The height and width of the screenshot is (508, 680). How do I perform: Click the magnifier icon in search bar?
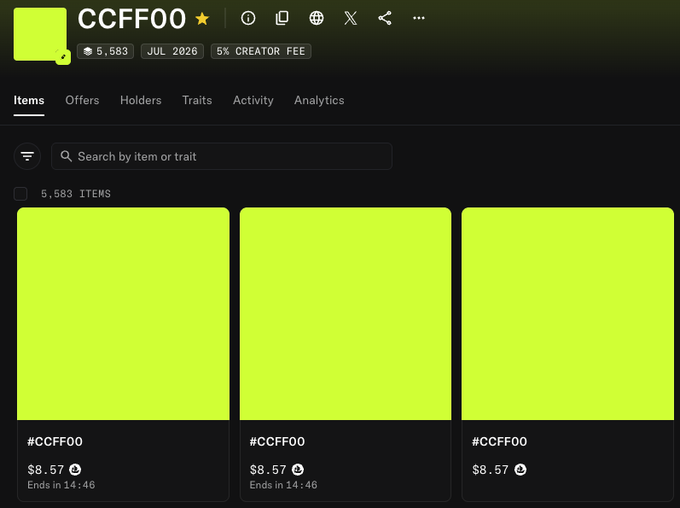[66, 156]
